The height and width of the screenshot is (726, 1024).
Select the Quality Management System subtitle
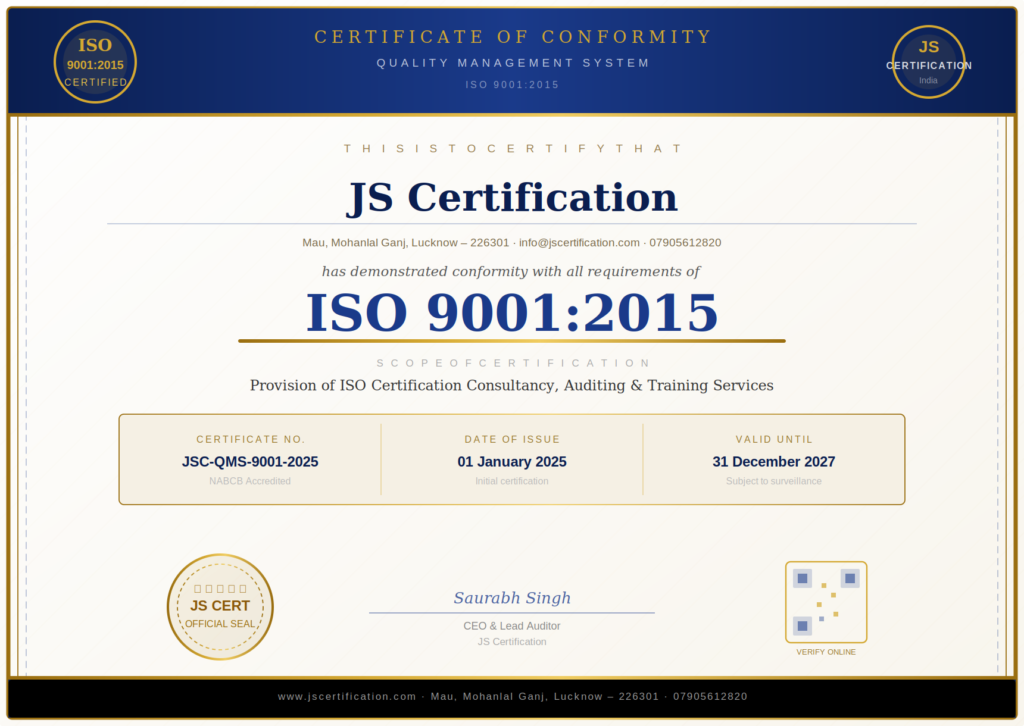pos(512,62)
